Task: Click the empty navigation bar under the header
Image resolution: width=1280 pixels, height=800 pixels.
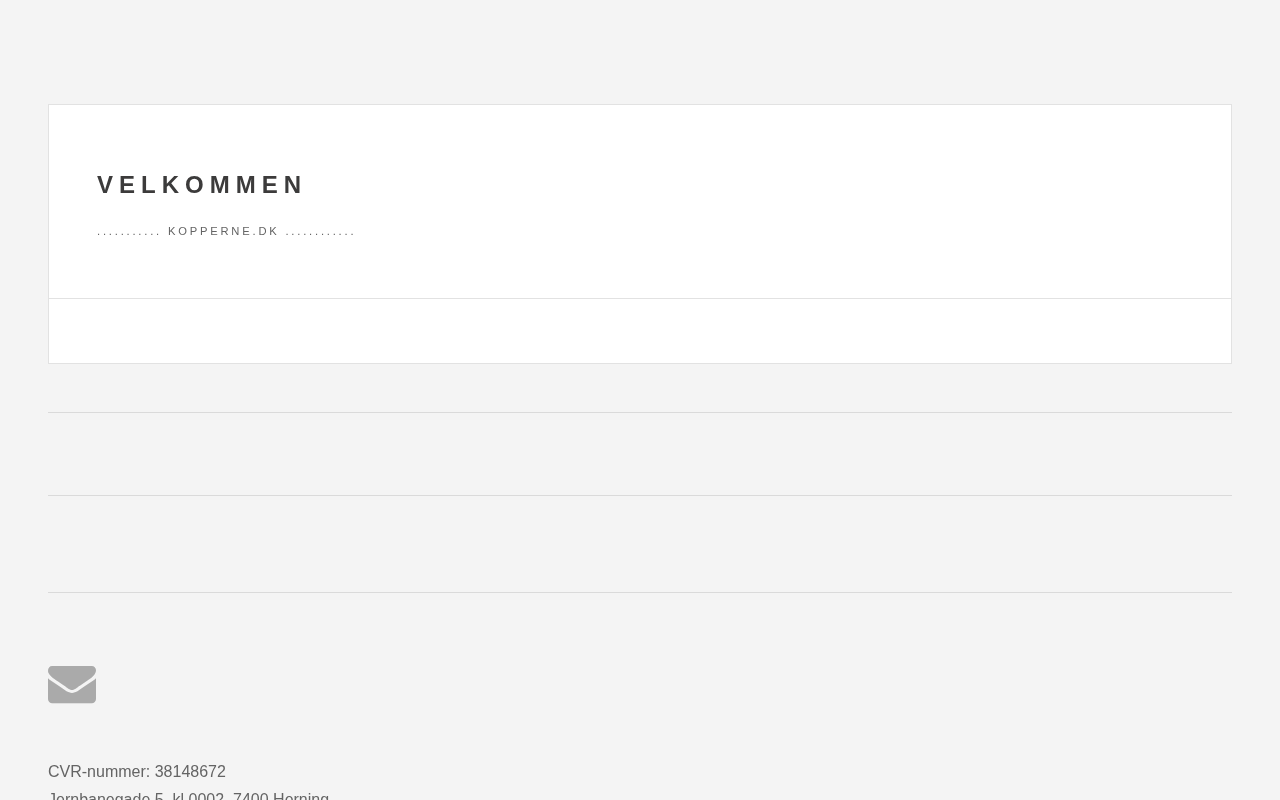Action: pyautogui.click(x=640, y=331)
